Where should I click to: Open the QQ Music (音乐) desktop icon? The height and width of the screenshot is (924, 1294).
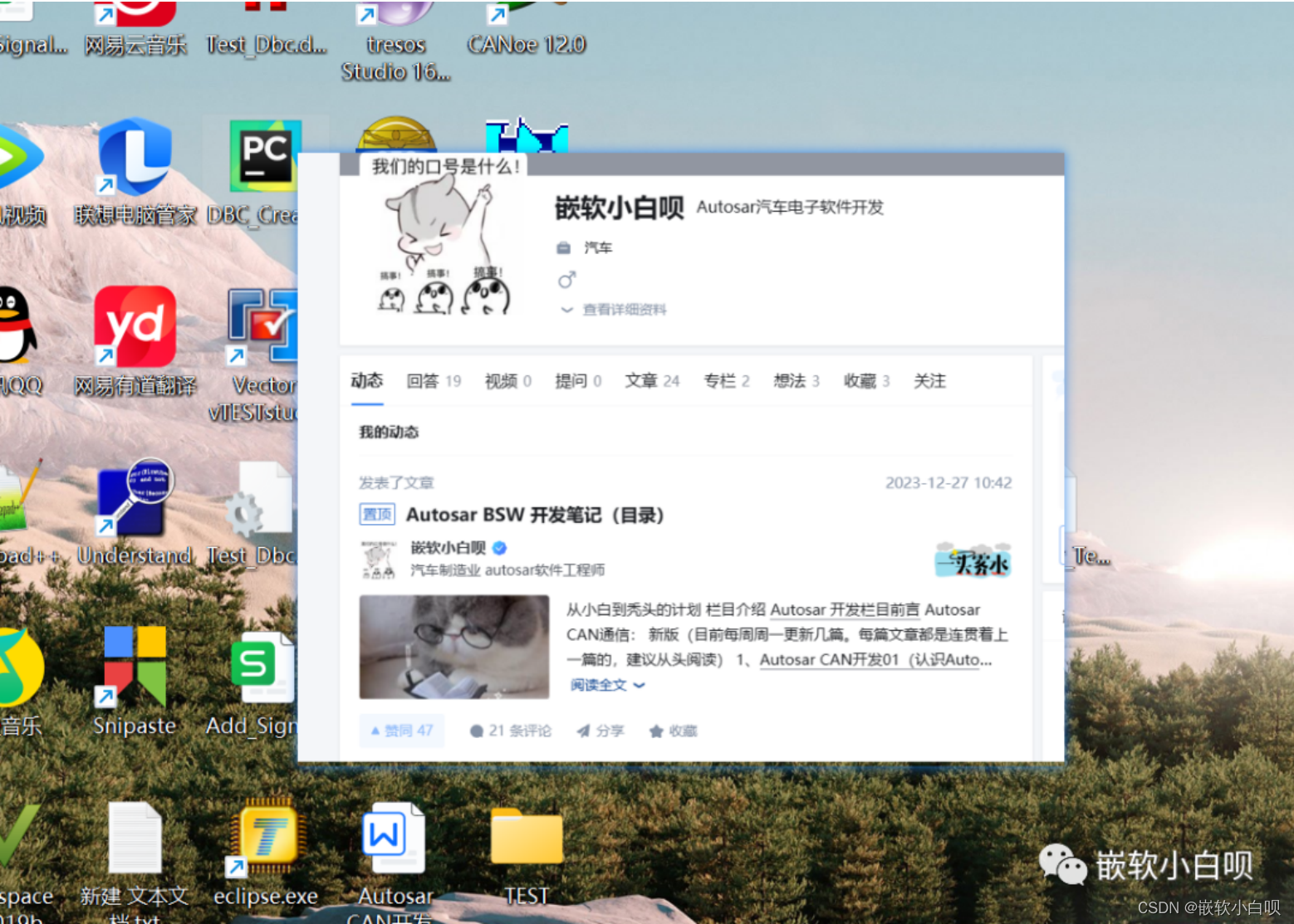pyautogui.click(x=22, y=682)
